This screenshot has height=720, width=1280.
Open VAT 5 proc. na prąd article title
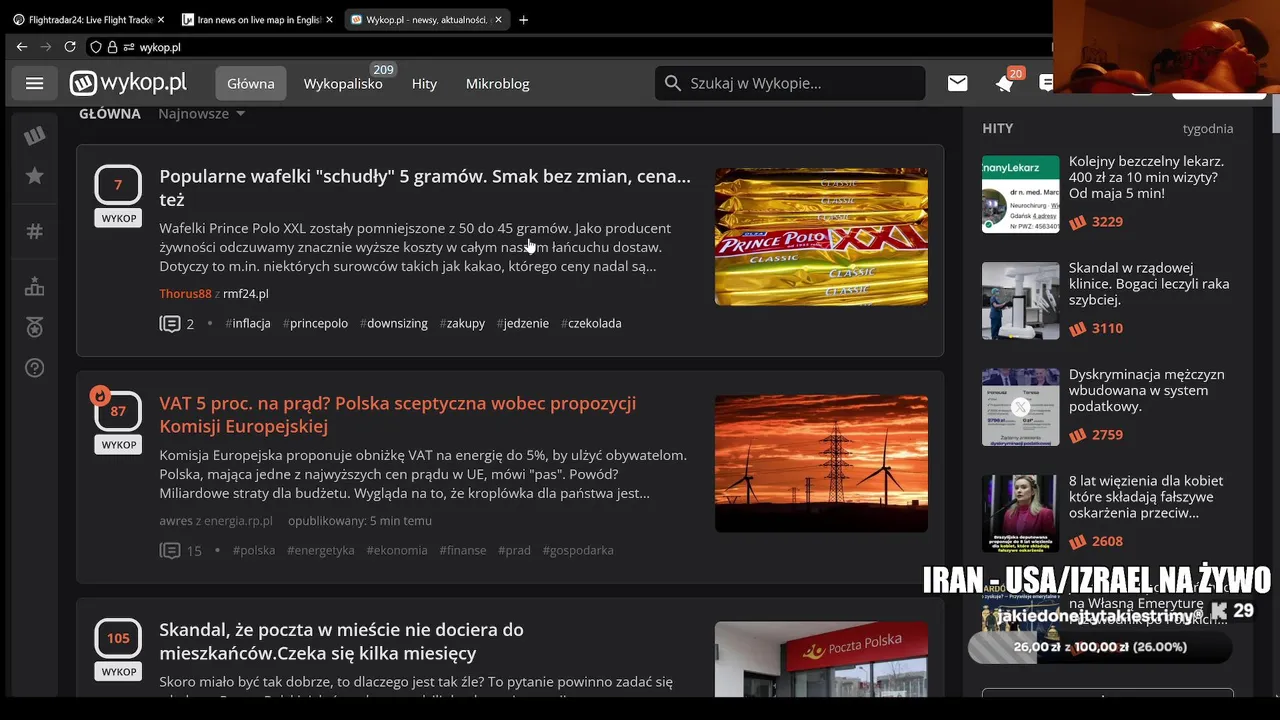pos(398,415)
